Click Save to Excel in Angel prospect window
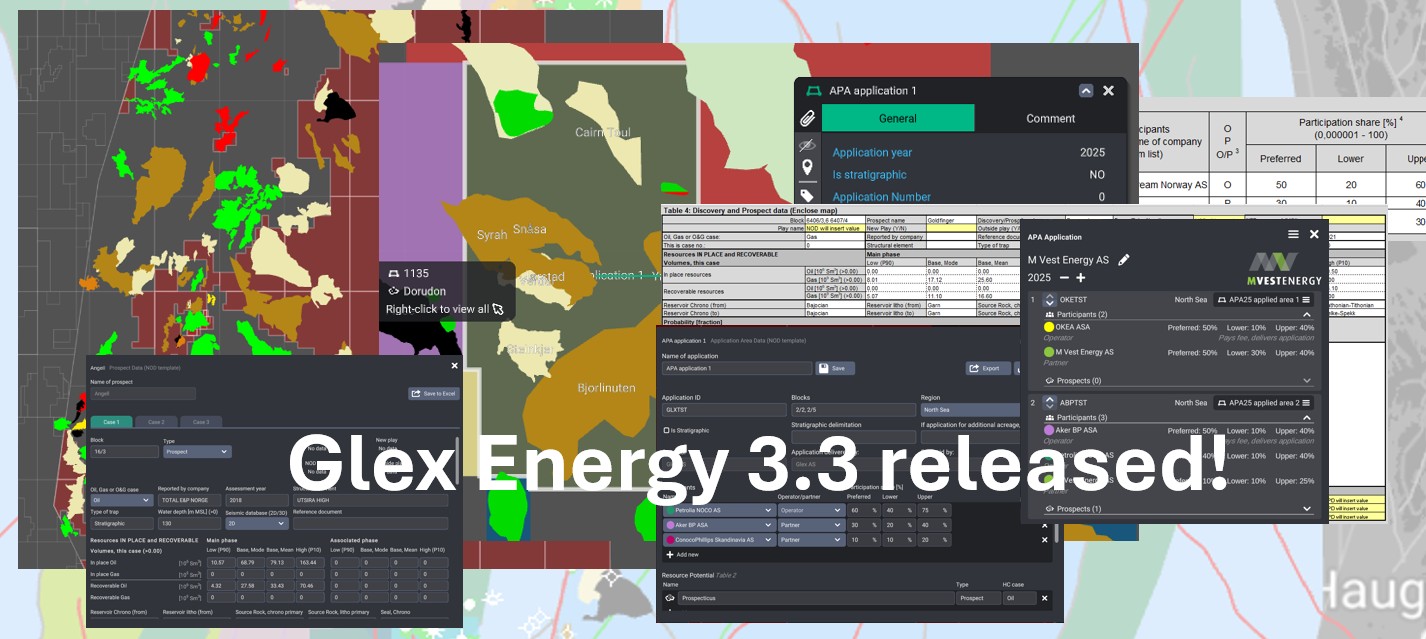 pyautogui.click(x=434, y=393)
